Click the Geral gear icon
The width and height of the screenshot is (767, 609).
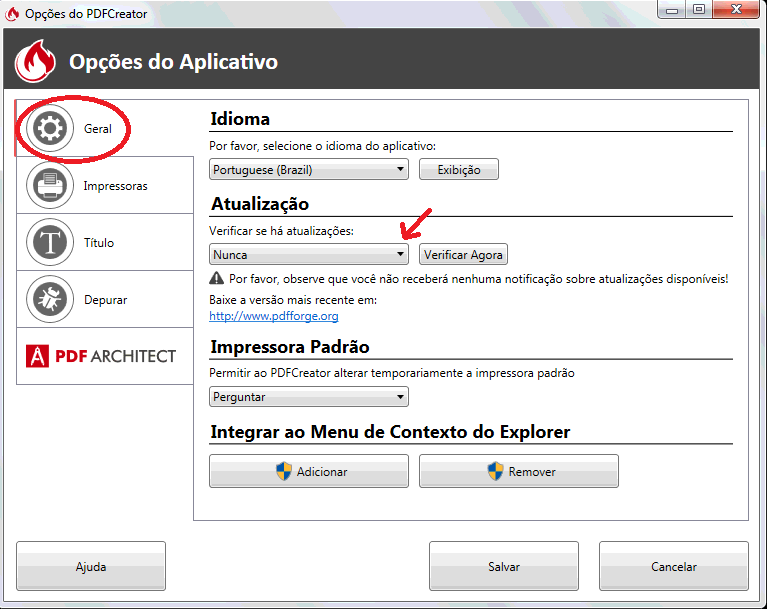50,128
